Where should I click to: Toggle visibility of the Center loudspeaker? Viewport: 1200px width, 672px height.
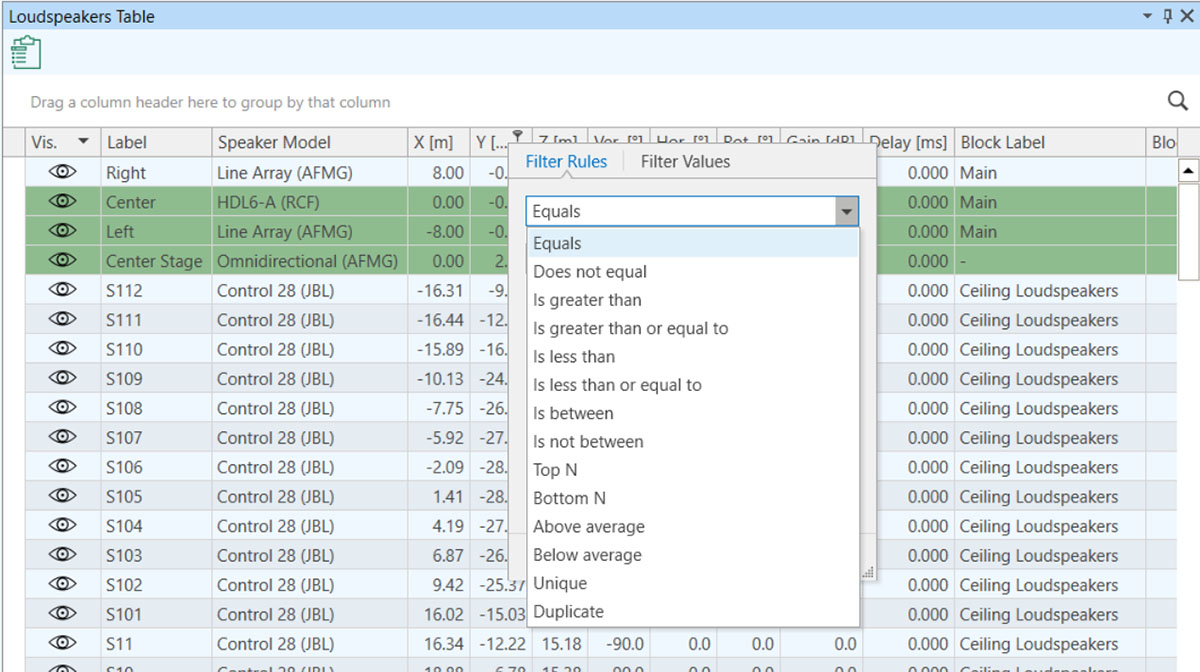click(62, 201)
